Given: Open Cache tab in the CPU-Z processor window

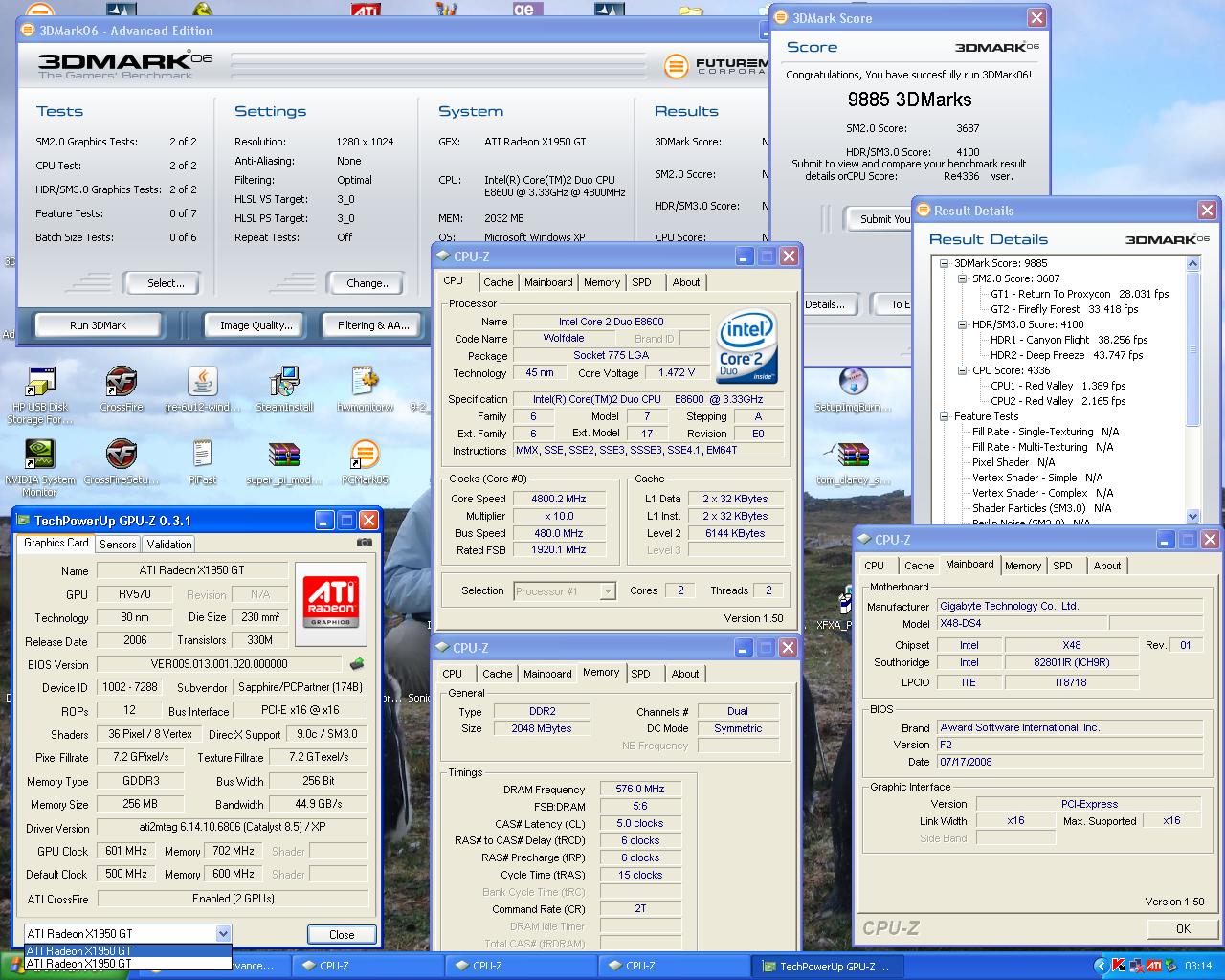Looking at the screenshot, I should pyautogui.click(x=498, y=282).
